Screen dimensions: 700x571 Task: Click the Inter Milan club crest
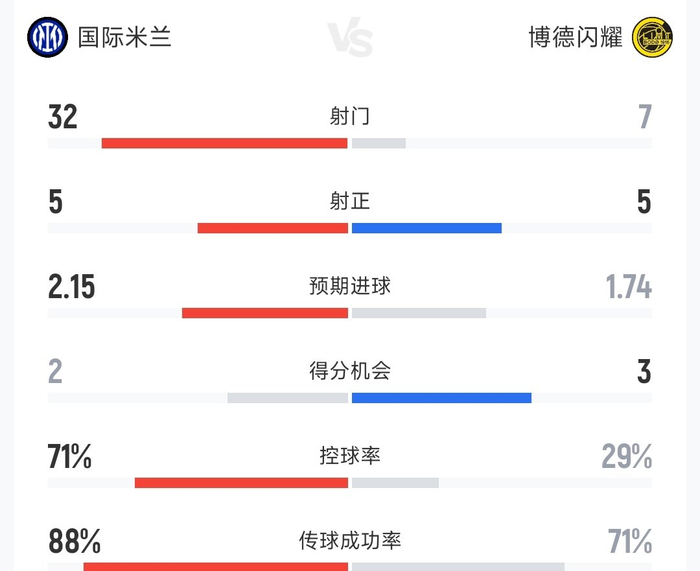[48, 38]
